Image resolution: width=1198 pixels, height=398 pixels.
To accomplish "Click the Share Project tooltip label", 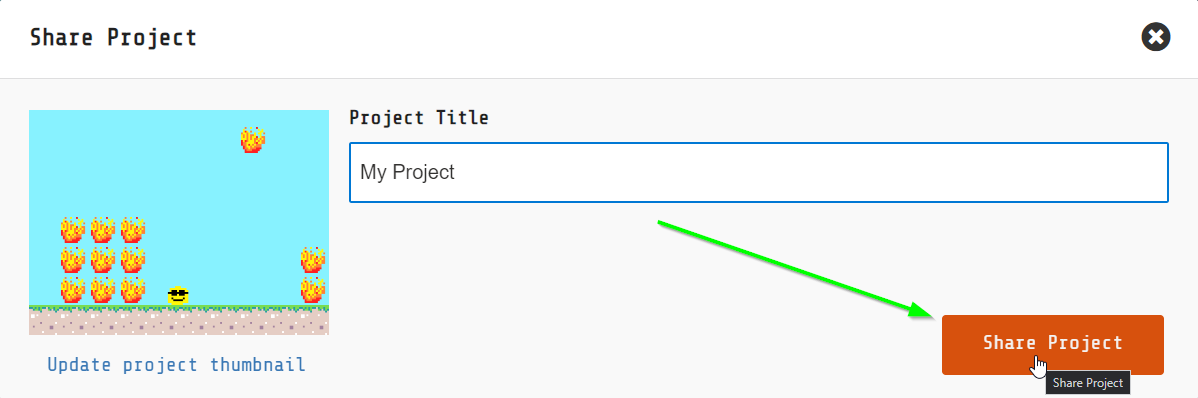I will [1088, 383].
